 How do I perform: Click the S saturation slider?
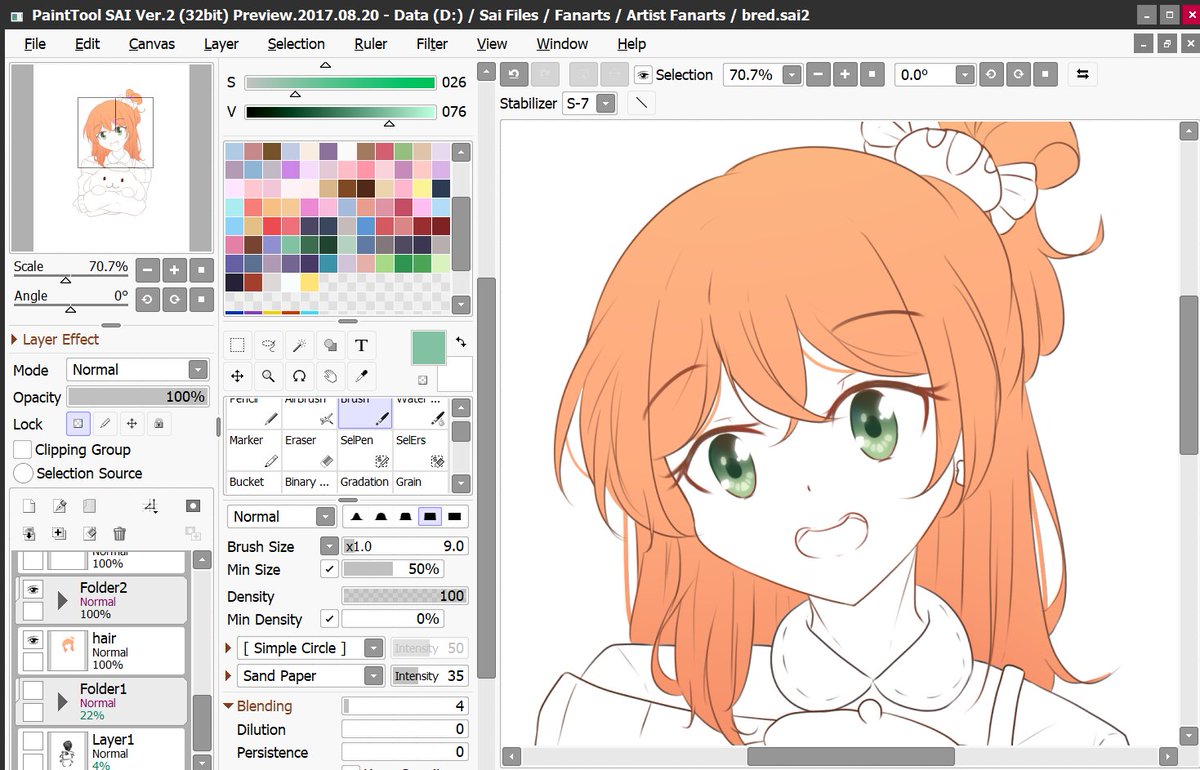point(340,83)
